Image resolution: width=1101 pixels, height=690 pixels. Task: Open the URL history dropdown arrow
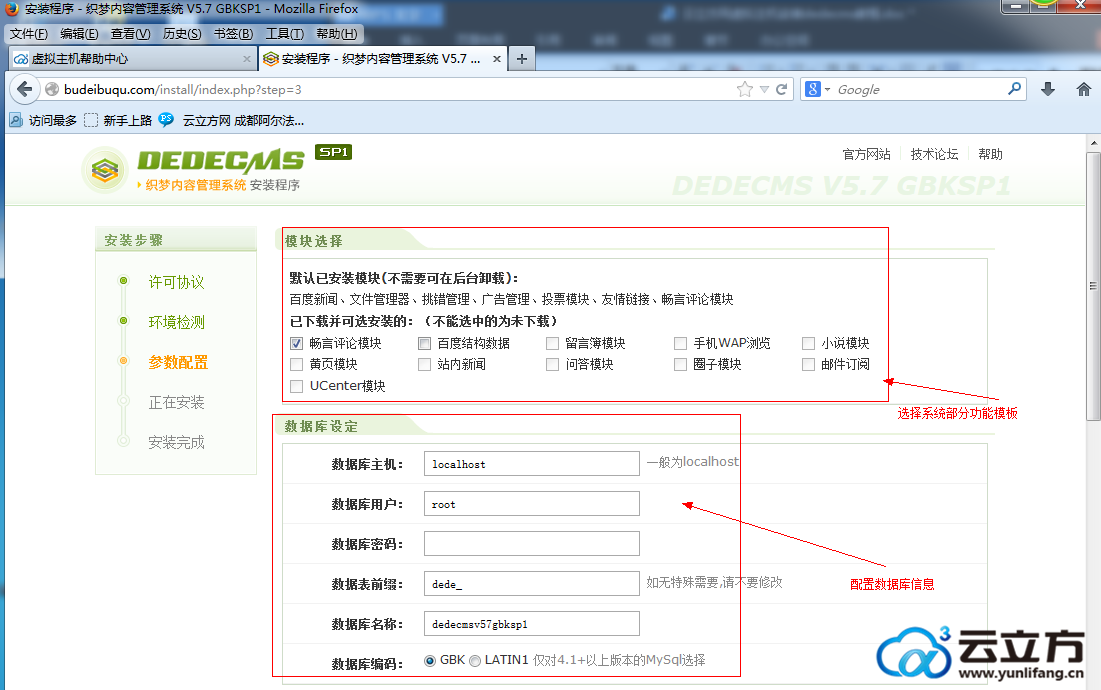(764, 89)
